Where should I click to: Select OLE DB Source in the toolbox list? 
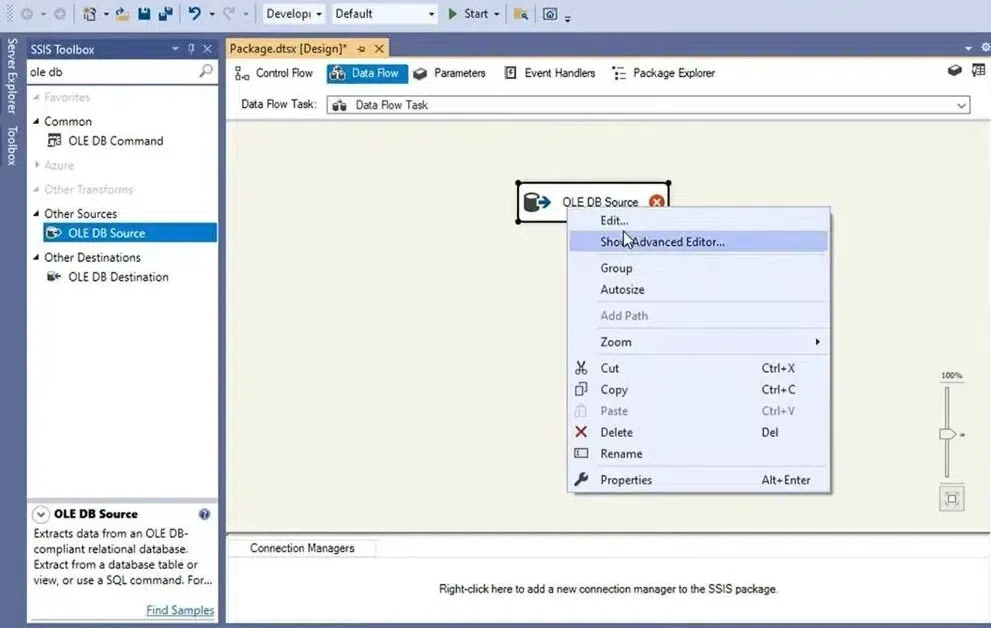click(130, 232)
